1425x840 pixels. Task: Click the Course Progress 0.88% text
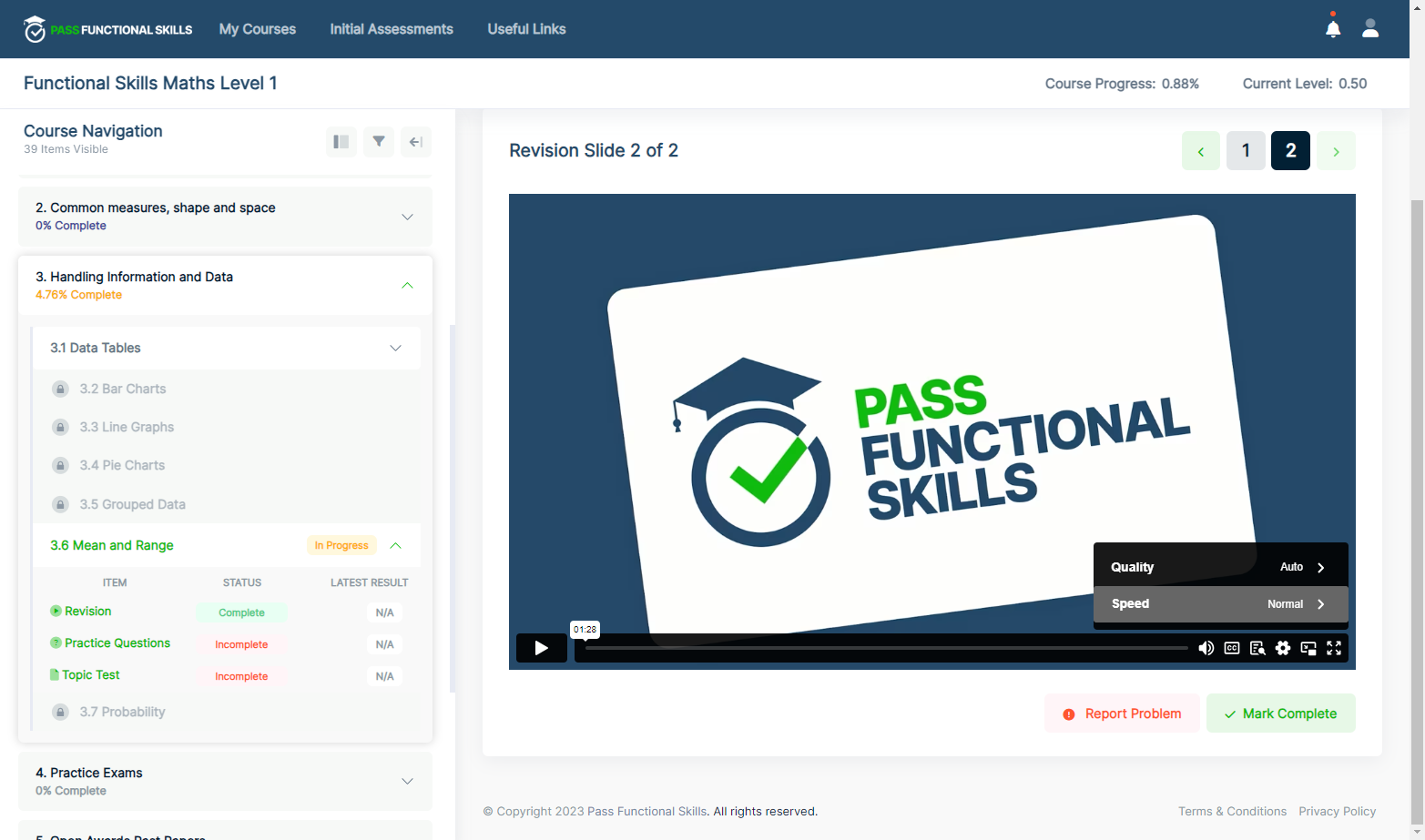click(1122, 84)
